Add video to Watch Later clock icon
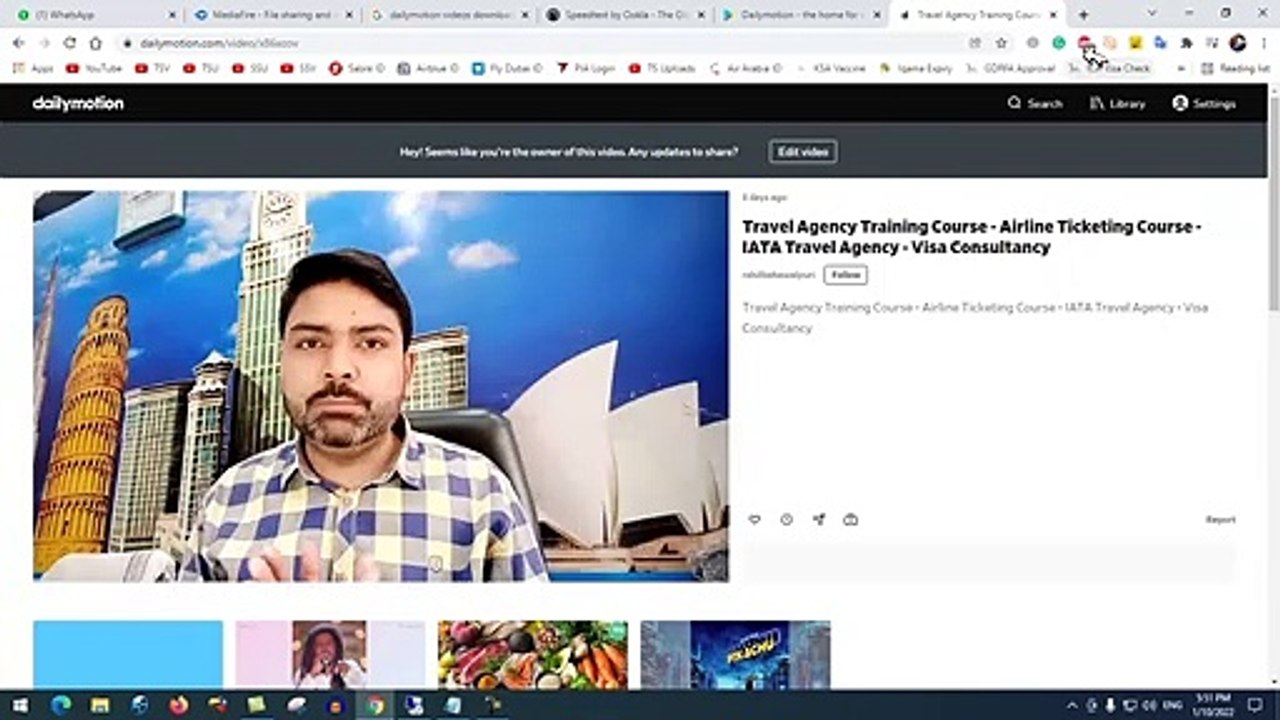The height and width of the screenshot is (720, 1280). click(x=786, y=519)
